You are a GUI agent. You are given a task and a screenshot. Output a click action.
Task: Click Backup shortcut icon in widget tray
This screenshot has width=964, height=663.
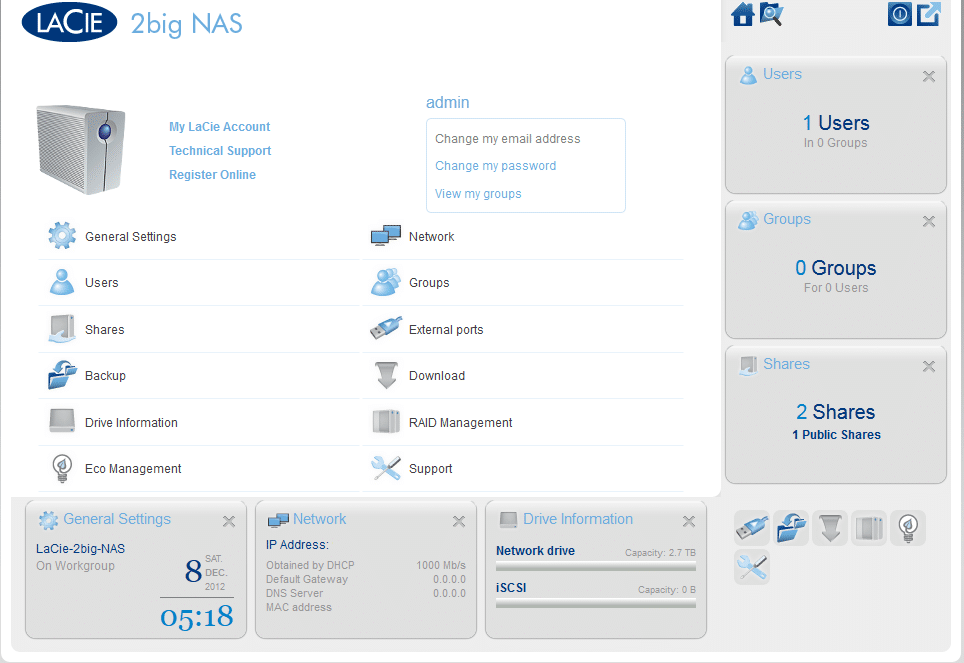[791, 528]
